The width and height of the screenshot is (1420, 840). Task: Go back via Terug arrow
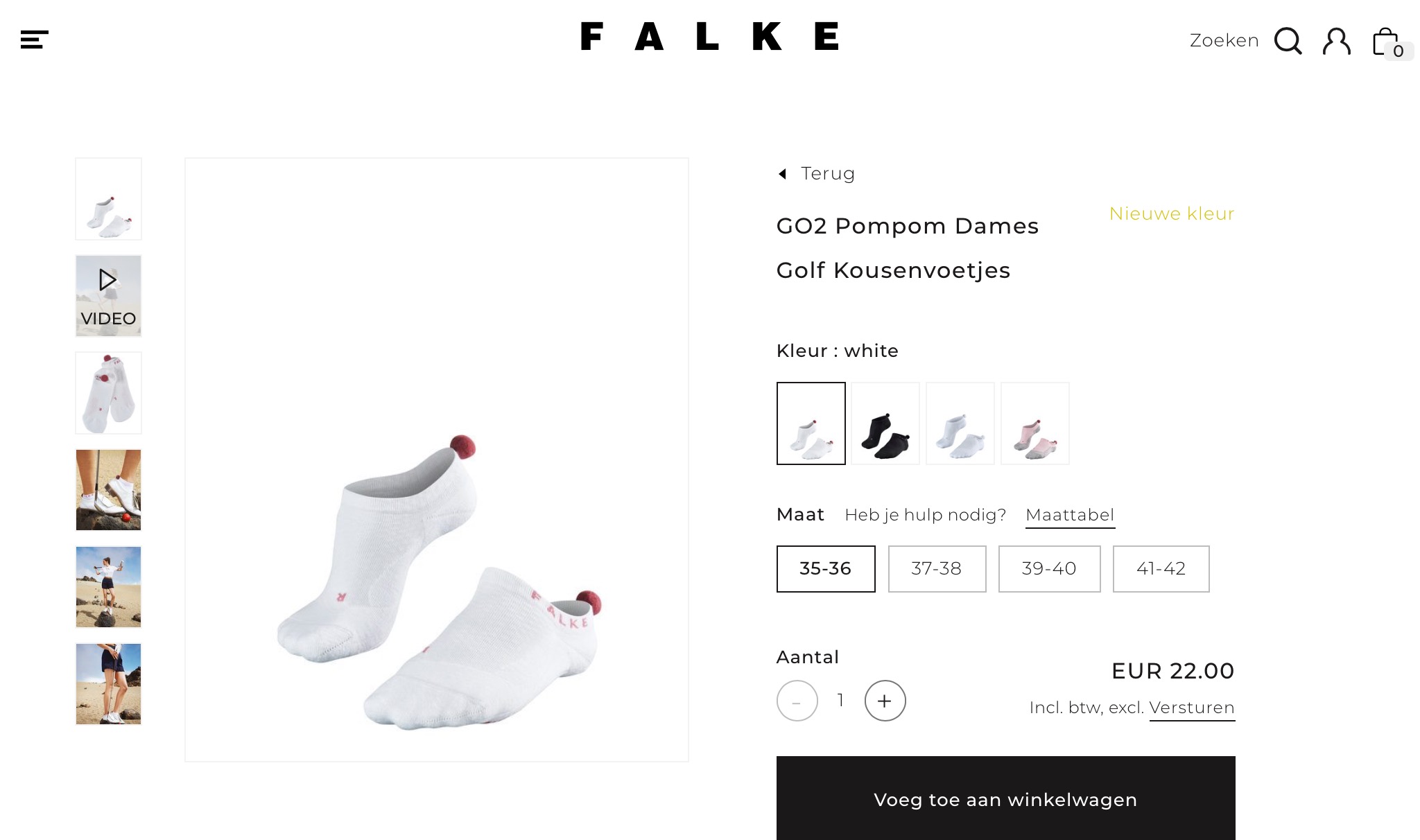click(817, 173)
